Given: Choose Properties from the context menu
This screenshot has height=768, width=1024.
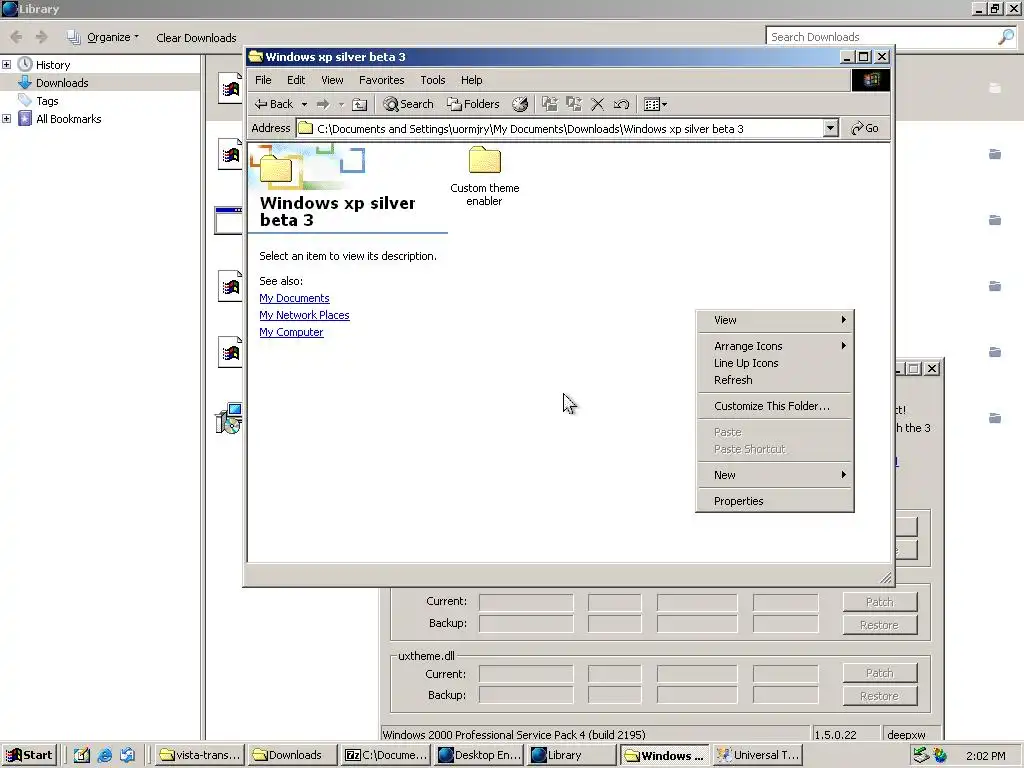Looking at the screenshot, I should (775, 502).
